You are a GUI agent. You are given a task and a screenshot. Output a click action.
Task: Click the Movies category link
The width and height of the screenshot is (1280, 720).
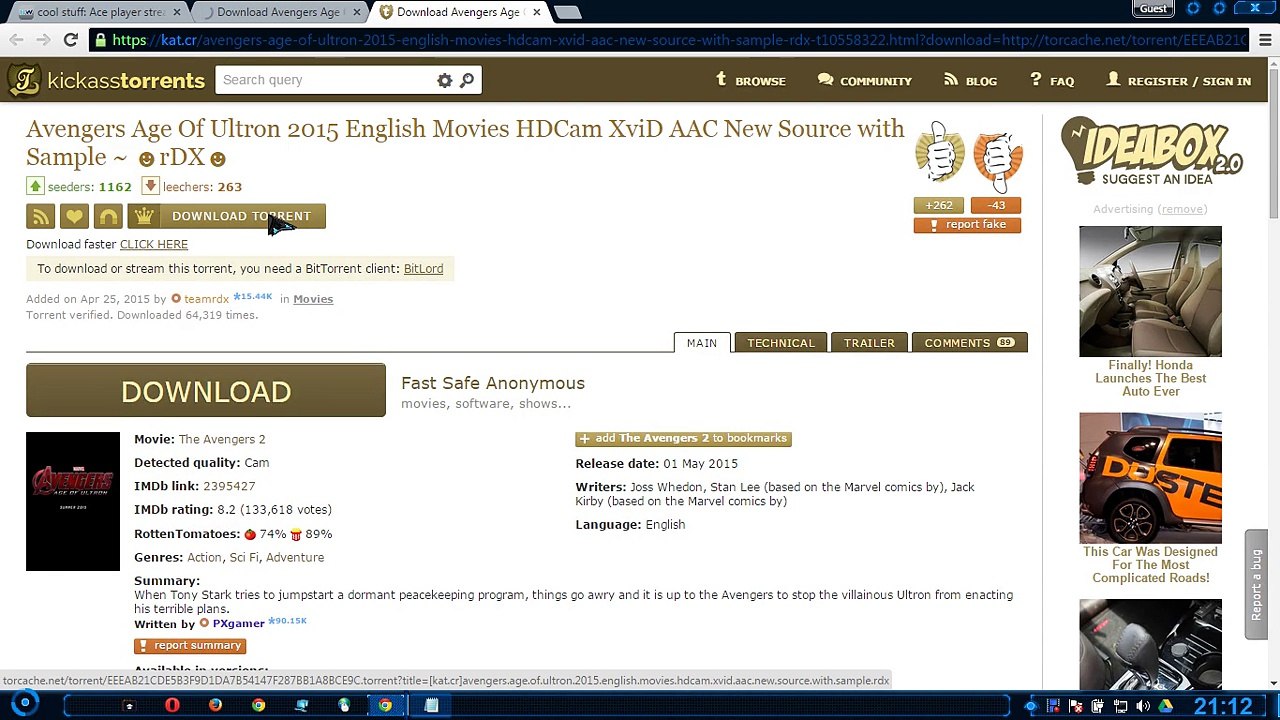(313, 299)
